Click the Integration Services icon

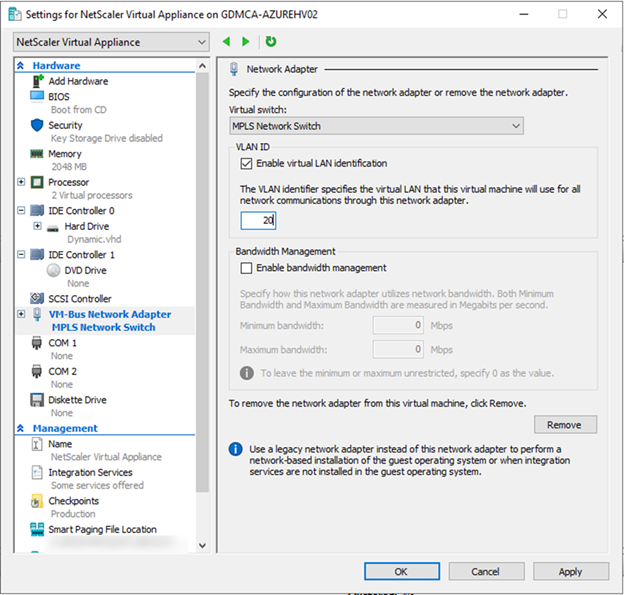(x=37, y=472)
